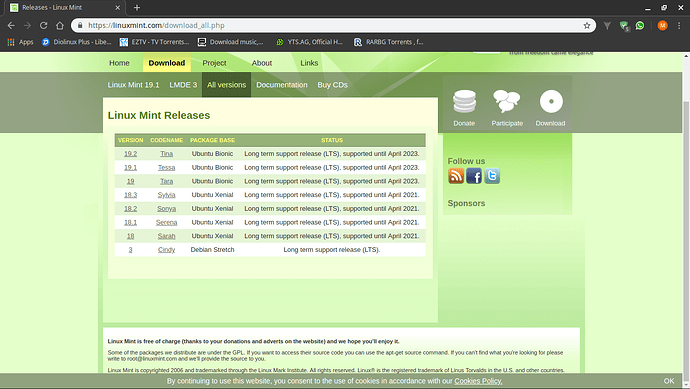Viewport: 690px width, 389px height.
Task: Click the Sponsors heading
Action: pyautogui.click(x=466, y=203)
